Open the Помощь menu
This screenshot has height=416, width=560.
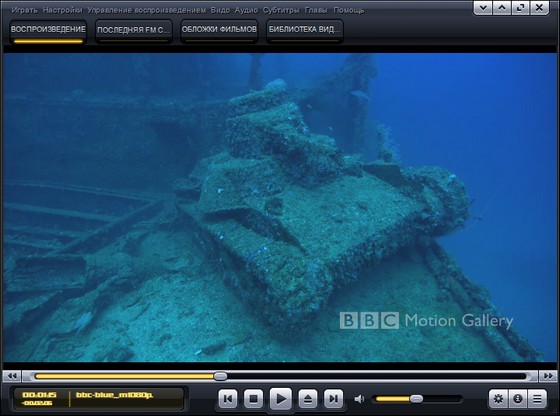(348, 10)
